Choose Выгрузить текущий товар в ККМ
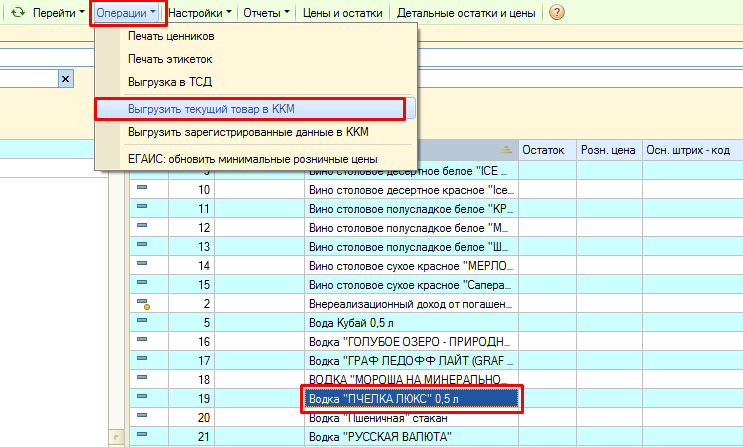The width and height of the screenshot is (743, 447). tap(256, 109)
